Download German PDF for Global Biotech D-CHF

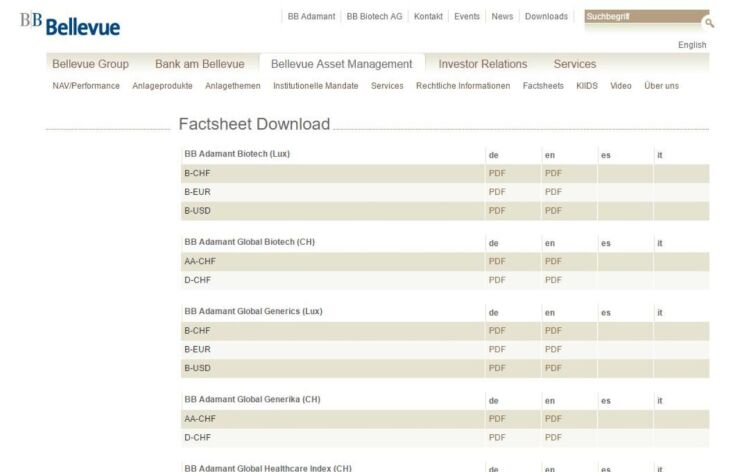[x=497, y=280]
